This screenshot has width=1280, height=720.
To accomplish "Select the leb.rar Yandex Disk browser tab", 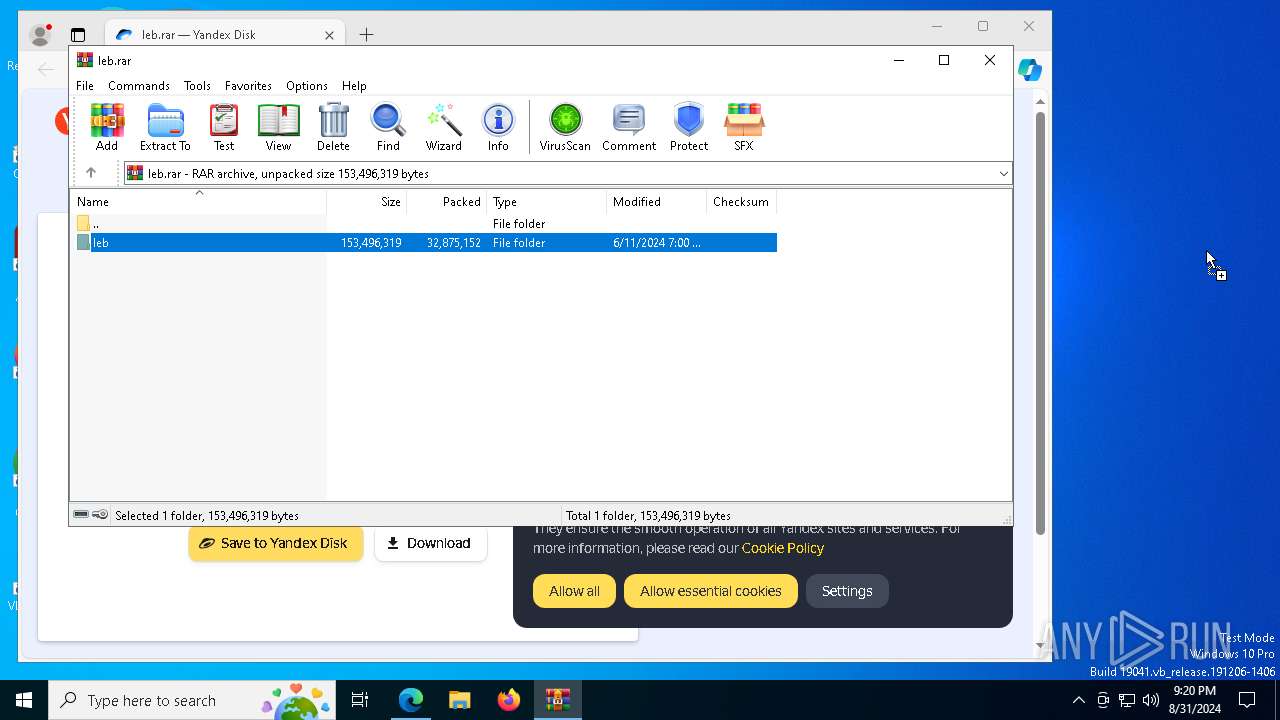I will pyautogui.click(x=225, y=34).
